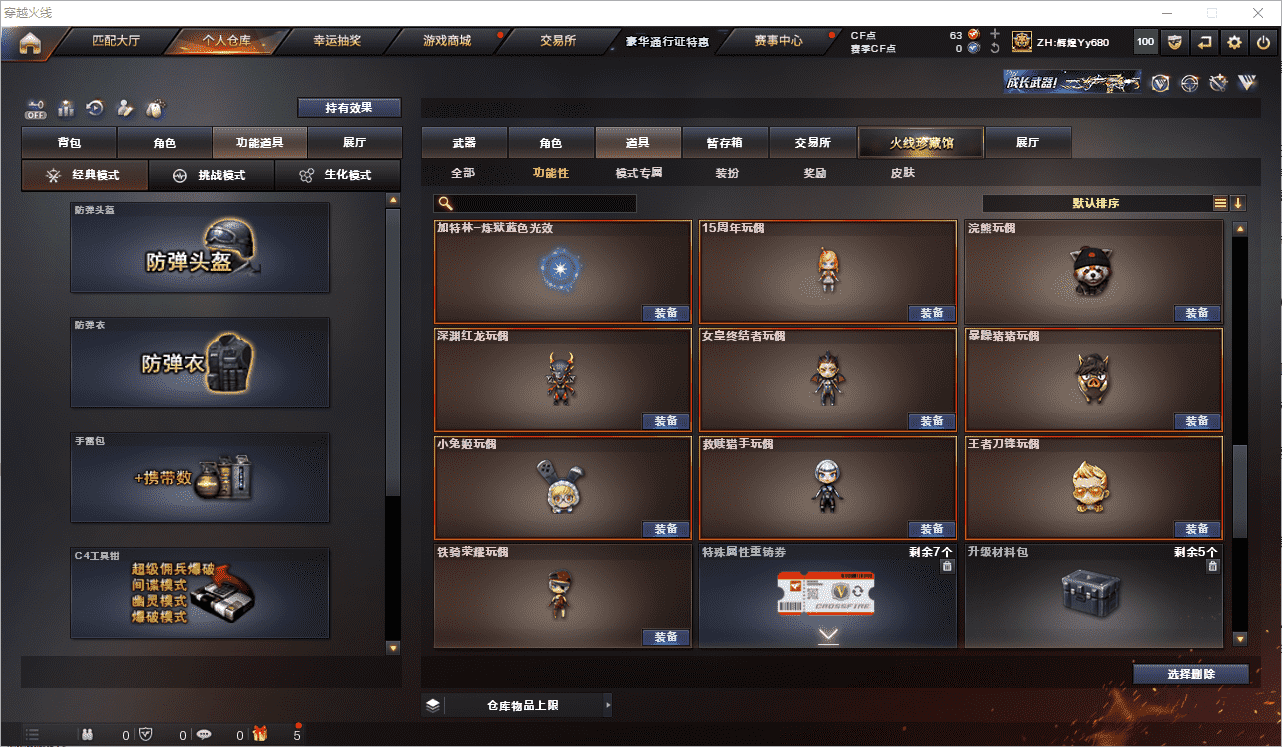Open the settings gear icon

[x=1234, y=42]
